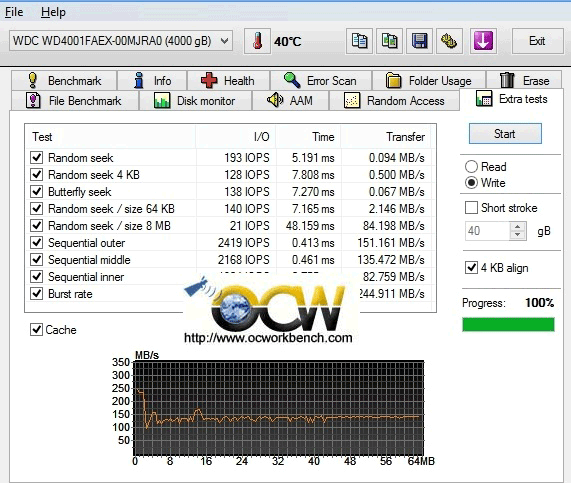Viewport: 571px width, 483px height.
Task: Open the Error Scan tab
Action: [321, 80]
